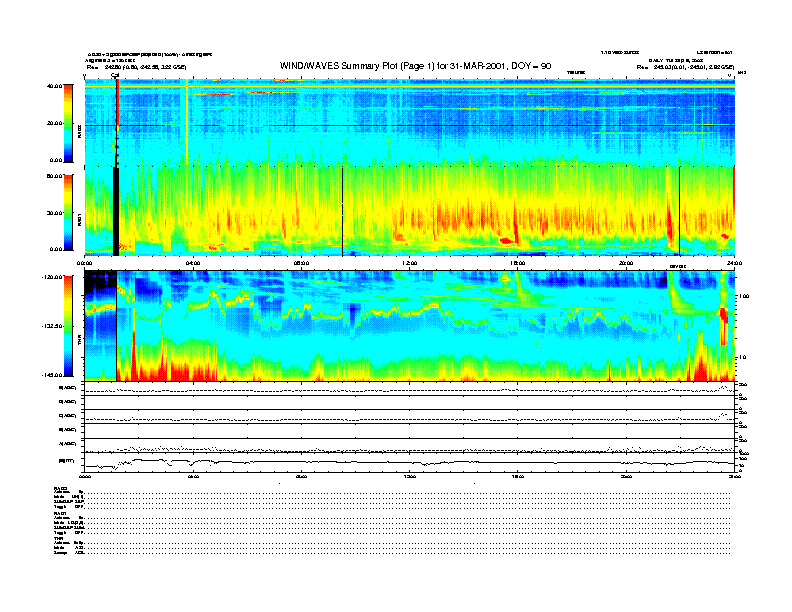Click the 20:00 label under RAD1 spectrogram
The width and height of the screenshot is (792, 612).
pyautogui.click(x=626, y=263)
